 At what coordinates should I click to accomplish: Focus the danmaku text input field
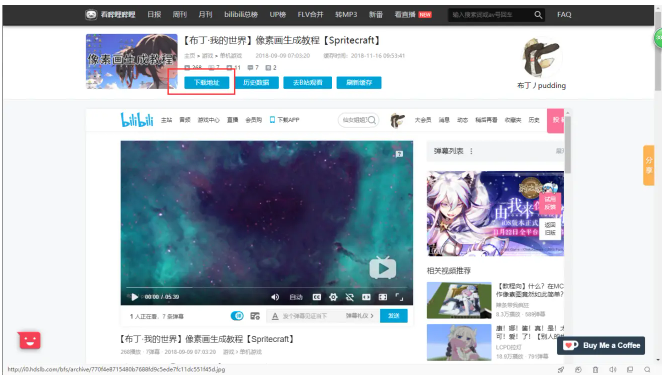(x=312, y=316)
